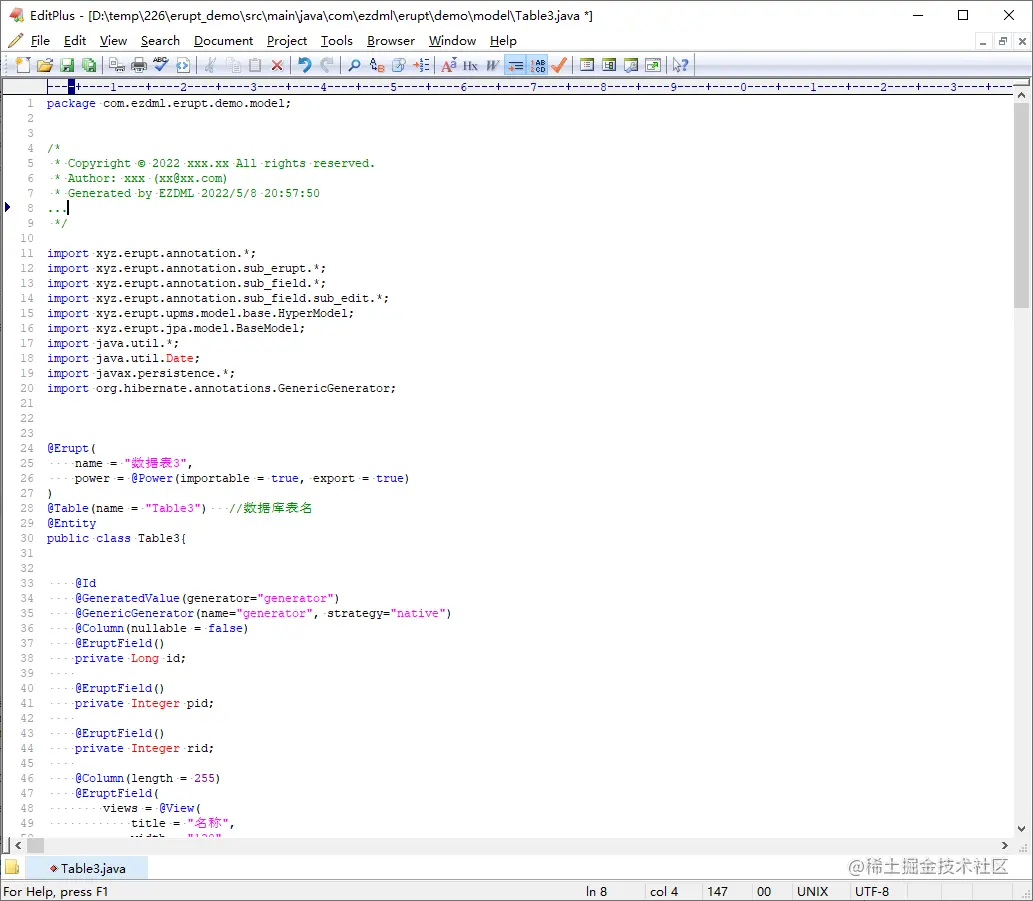Open Find with the magnifier icon
The height and width of the screenshot is (901, 1033).
click(x=354, y=65)
